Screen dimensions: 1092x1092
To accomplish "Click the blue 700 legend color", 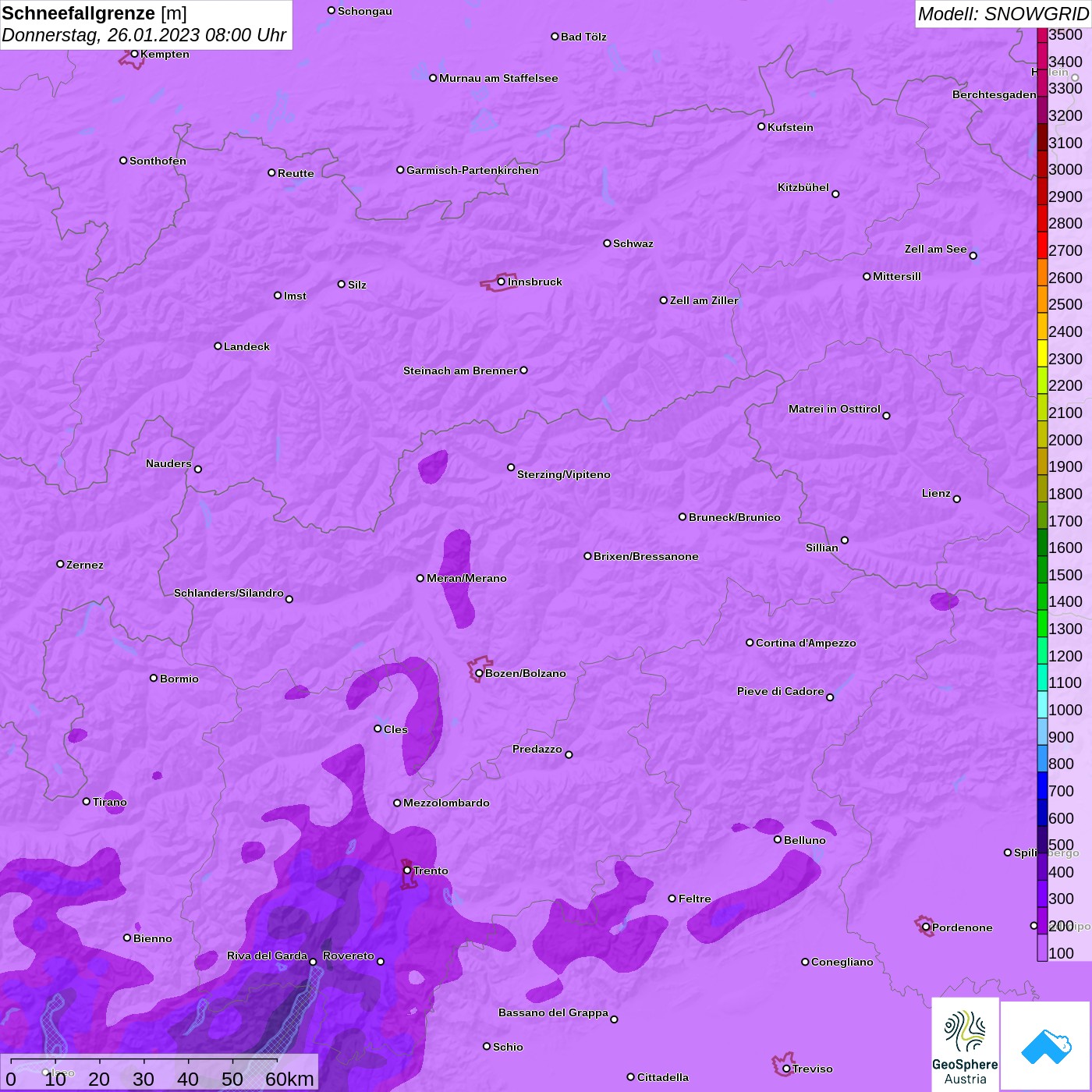I will click(1042, 785).
